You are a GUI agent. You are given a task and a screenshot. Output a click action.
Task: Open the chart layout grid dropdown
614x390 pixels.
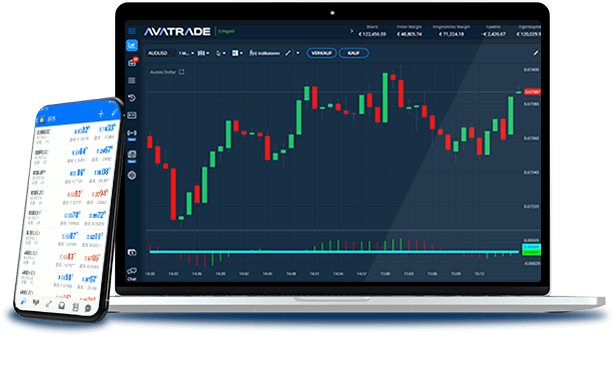pos(237,53)
